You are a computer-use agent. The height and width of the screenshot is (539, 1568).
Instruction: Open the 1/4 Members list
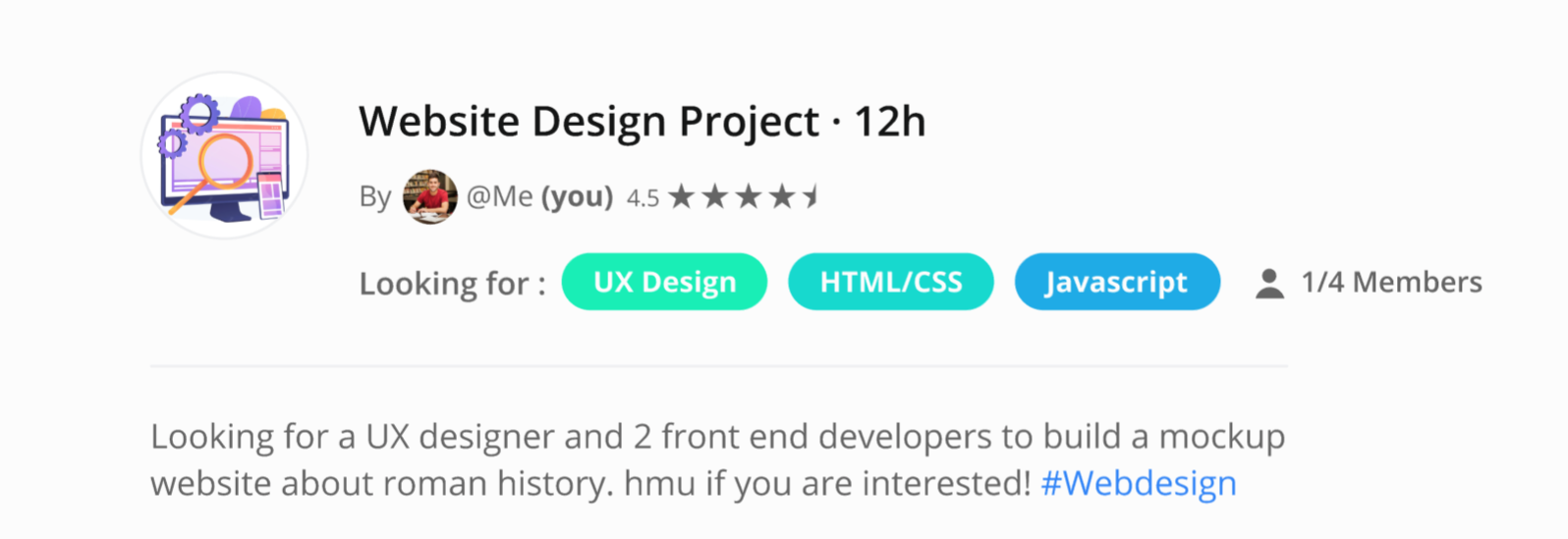(x=1391, y=283)
